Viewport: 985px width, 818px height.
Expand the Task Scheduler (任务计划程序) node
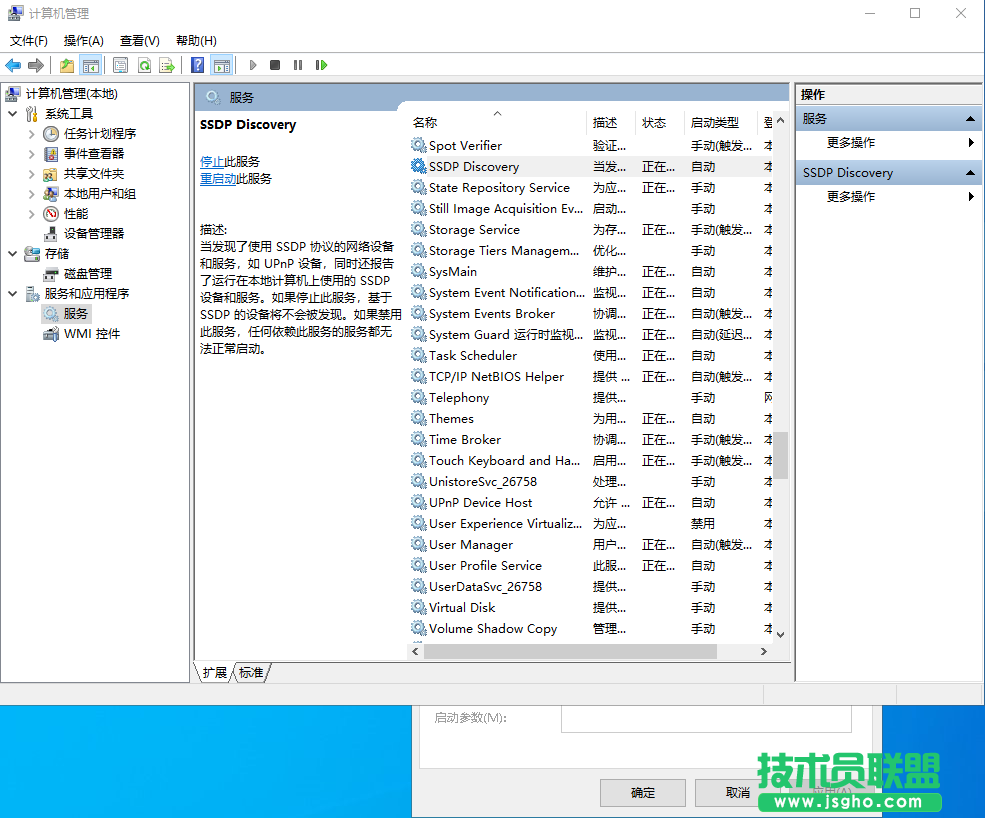click(31, 133)
